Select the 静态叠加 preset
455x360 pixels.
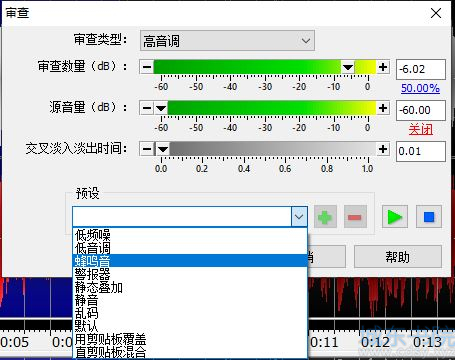tap(190, 287)
